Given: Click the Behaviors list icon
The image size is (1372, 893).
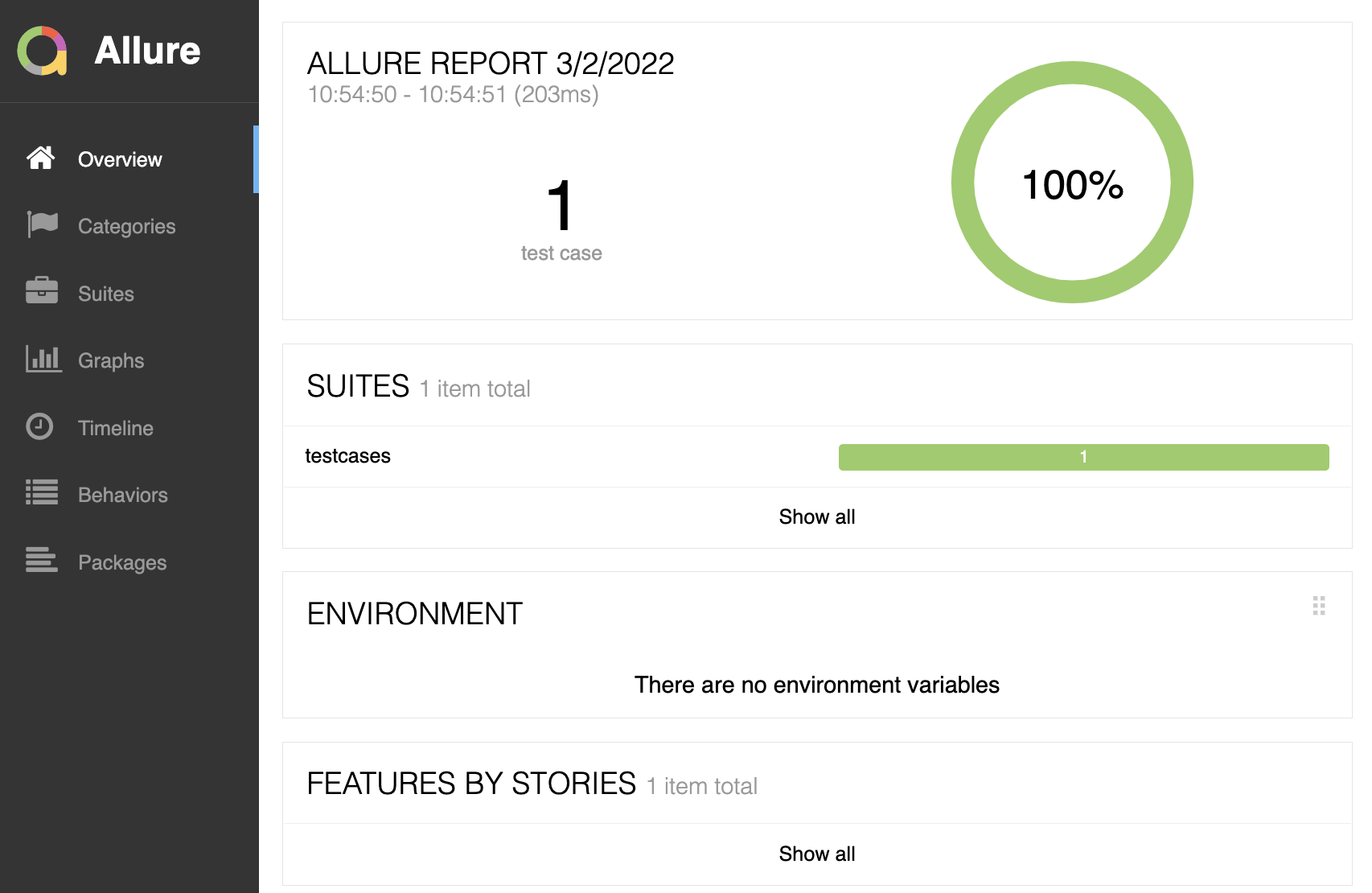Looking at the screenshot, I should pos(42,492).
